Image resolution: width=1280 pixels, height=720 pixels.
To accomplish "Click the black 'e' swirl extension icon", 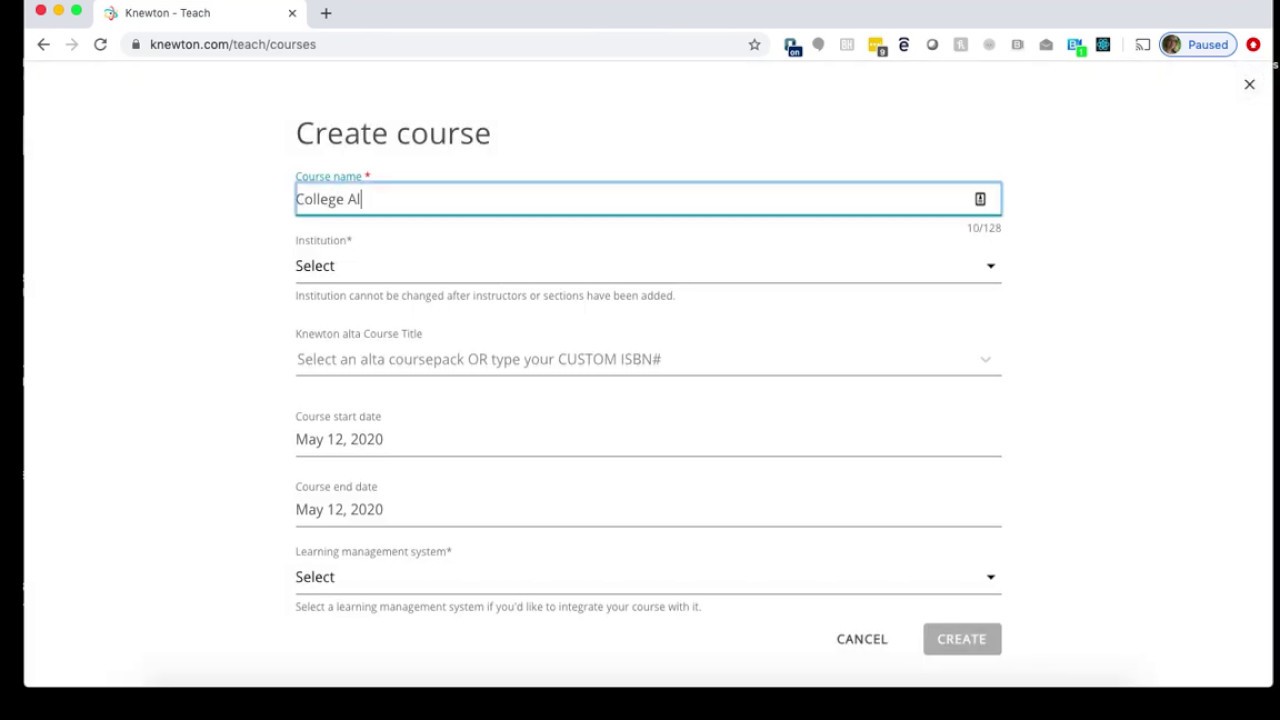I will tap(904, 44).
